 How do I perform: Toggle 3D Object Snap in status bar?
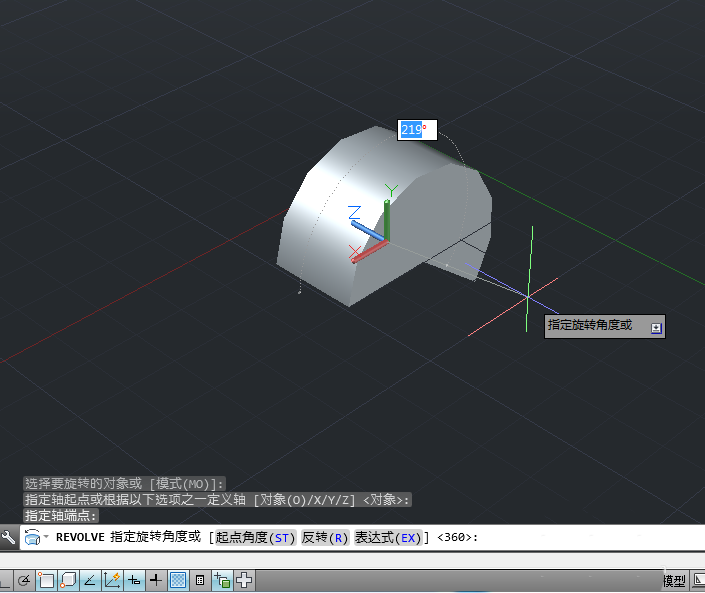(x=68, y=580)
